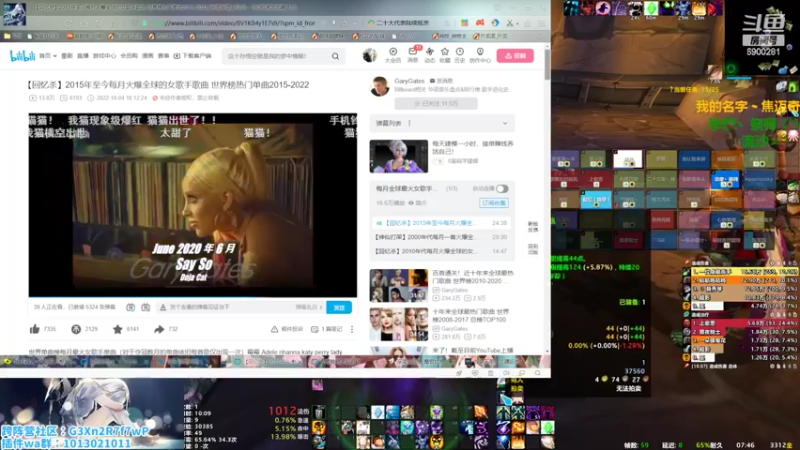This screenshot has height=450, width=800.
Task: Like the video with thumbs-up icon
Action: pyautogui.click(x=35, y=329)
